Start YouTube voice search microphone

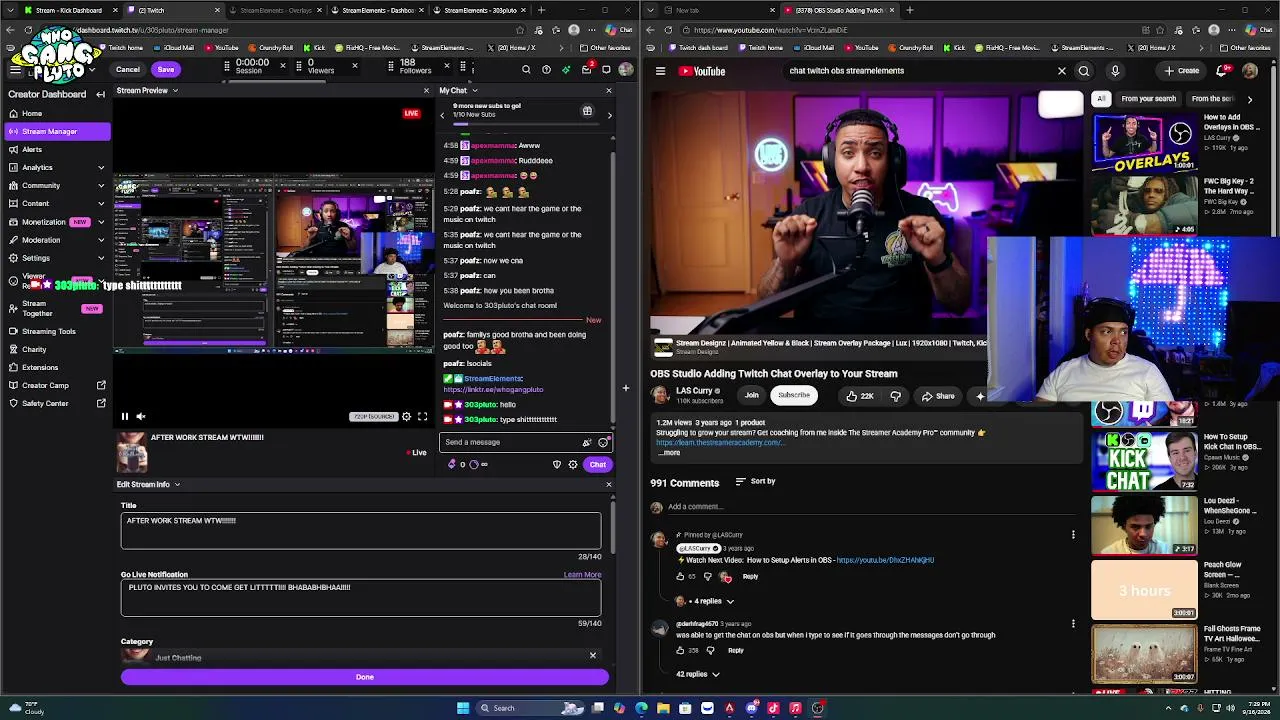(1115, 71)
